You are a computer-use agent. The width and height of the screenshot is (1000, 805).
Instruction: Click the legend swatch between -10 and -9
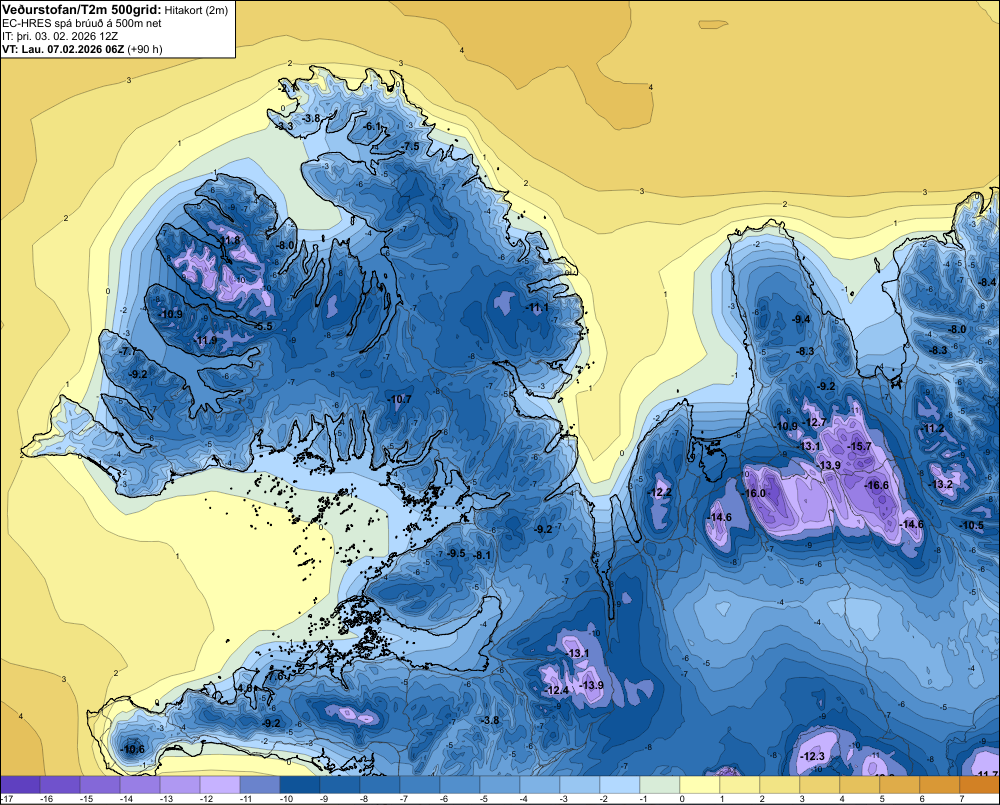[300, 785]
